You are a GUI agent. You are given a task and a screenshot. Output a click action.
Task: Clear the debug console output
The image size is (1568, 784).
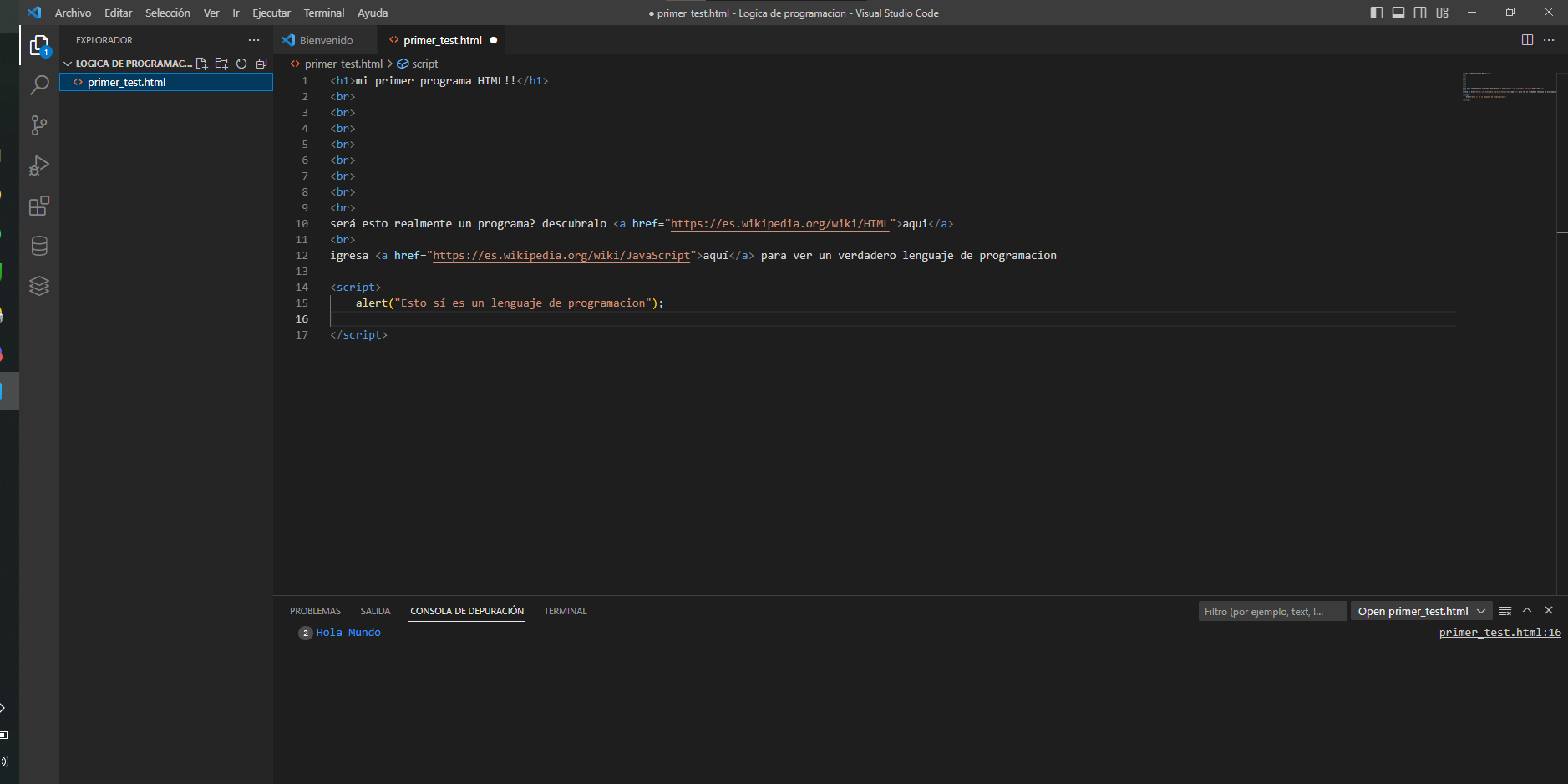coord(1505,611)
